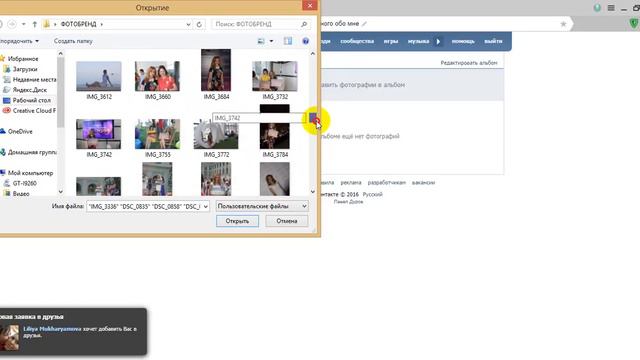This screenshot has width=640, height=360.
Task: Expand file name combo box list
Action: [x=205, y=207]
